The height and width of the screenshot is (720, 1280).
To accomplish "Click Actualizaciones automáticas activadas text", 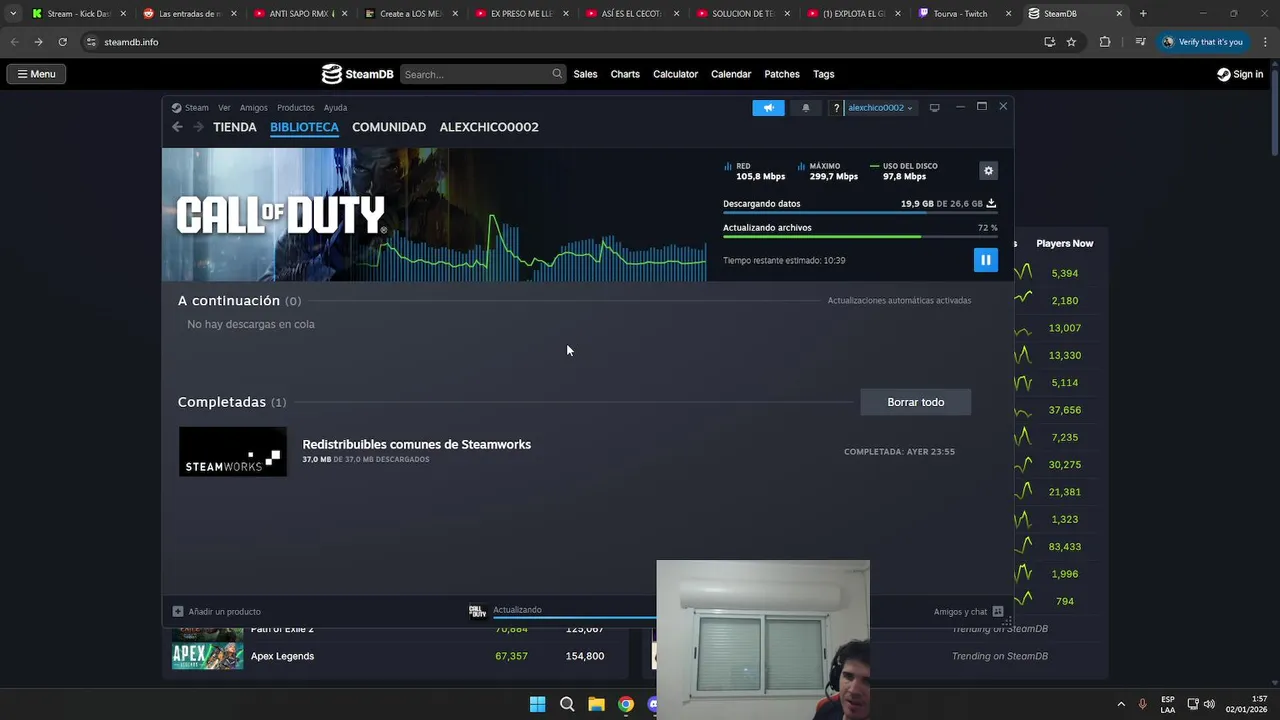I will point(899,300).
